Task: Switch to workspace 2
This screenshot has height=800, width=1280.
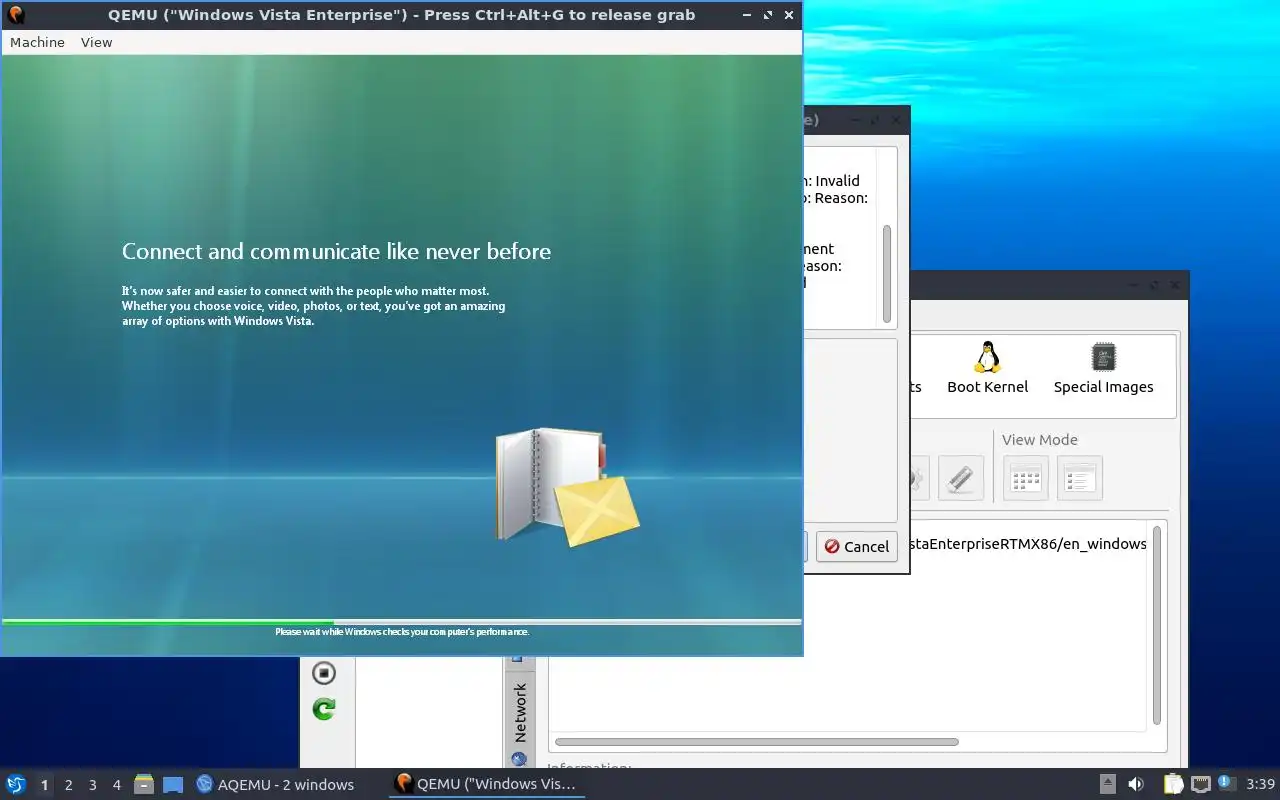Action: 68,785
